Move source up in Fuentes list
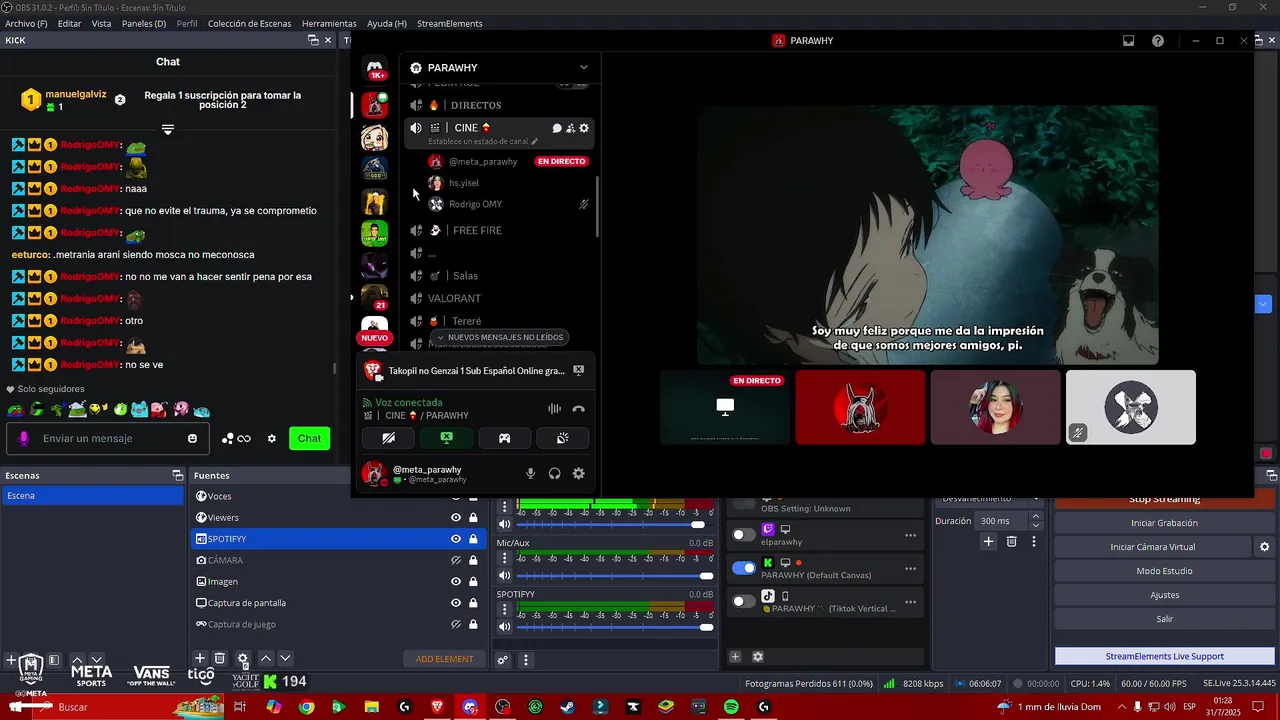This screenshot has width=1280, height=720. click(x=266, y=658)
